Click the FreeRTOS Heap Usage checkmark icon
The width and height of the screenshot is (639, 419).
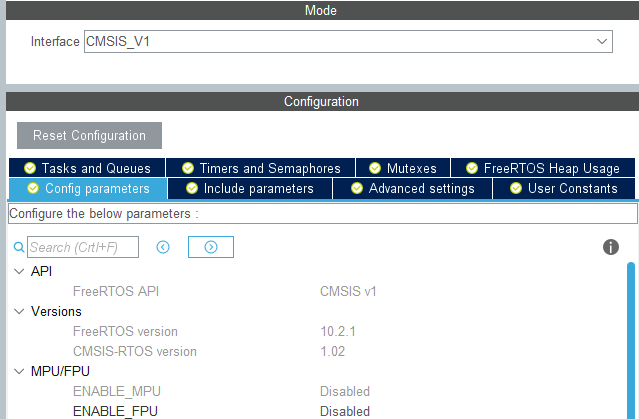pos(472,168)
